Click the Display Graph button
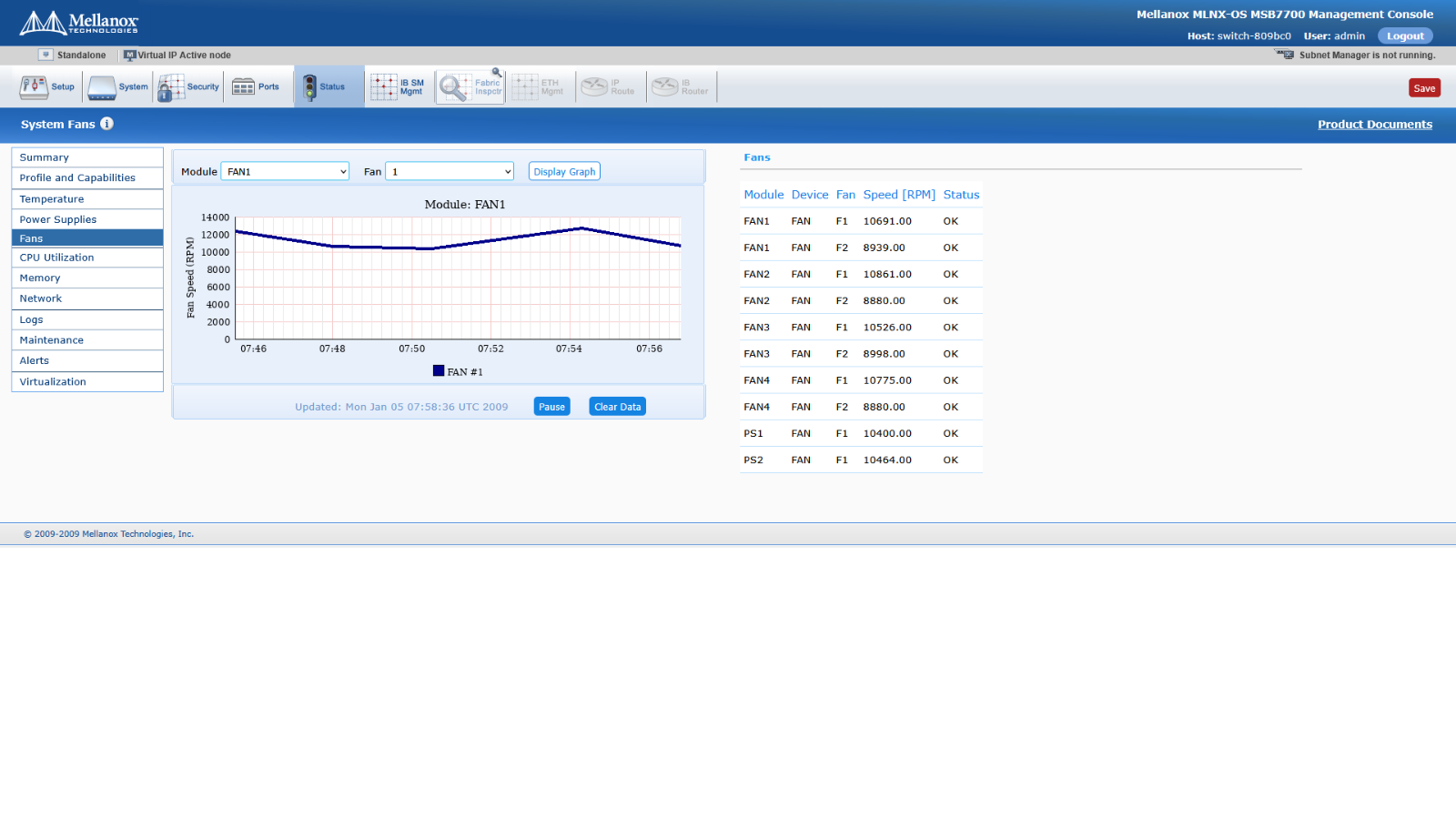This screenshot has height=819, width=1456. click(564, 171)
